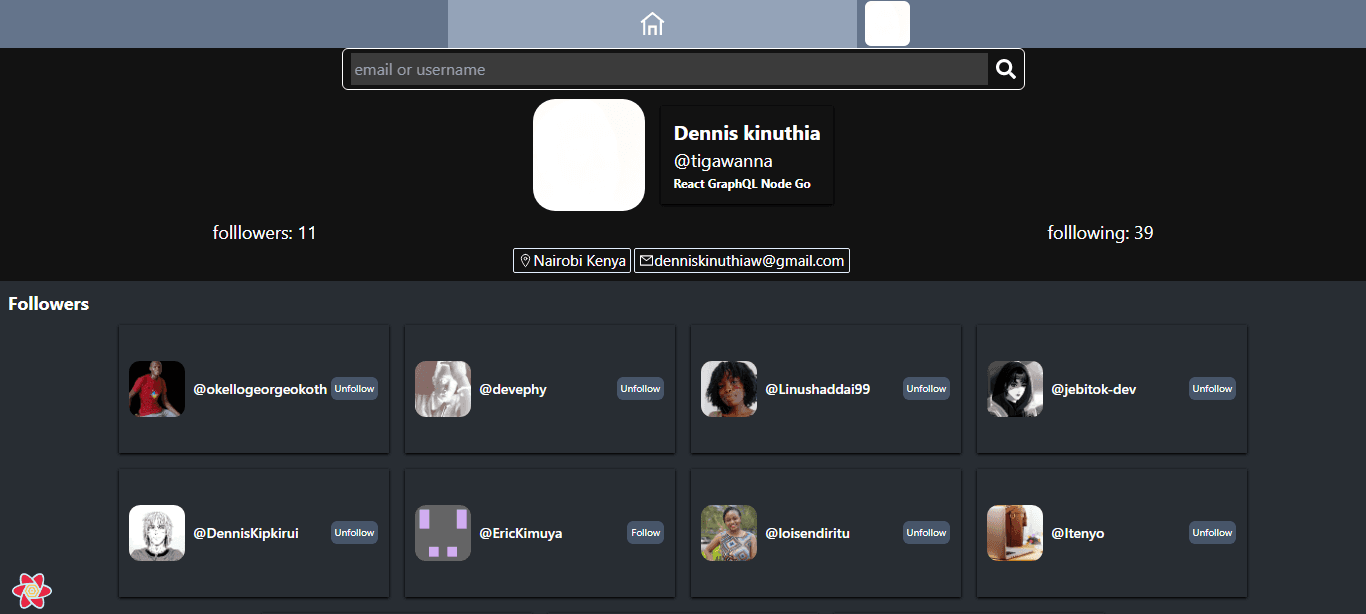
Task: Click the Followers section heading
Action: 49,304
